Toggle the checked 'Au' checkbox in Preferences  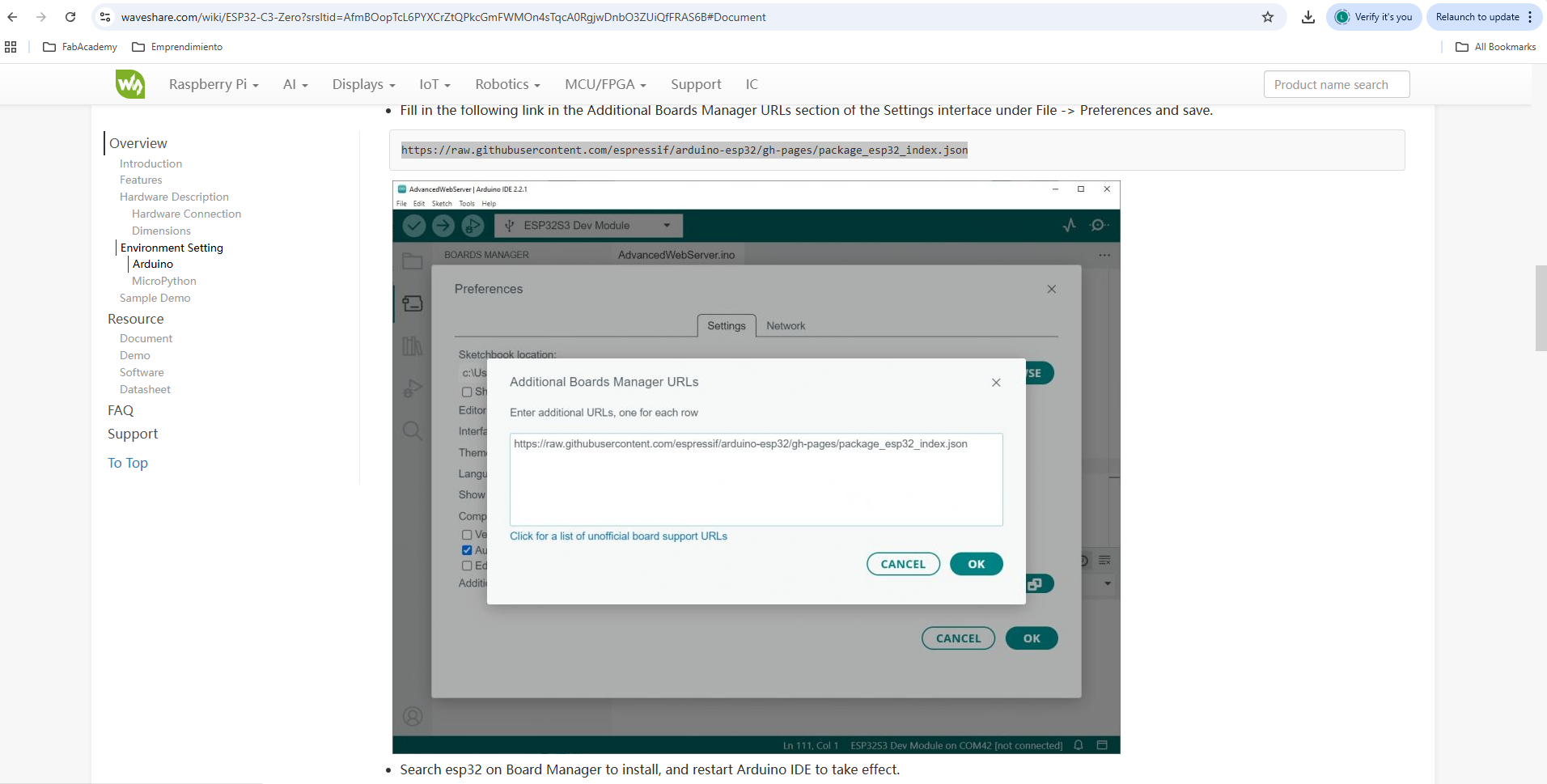click(x=467, y=550)
